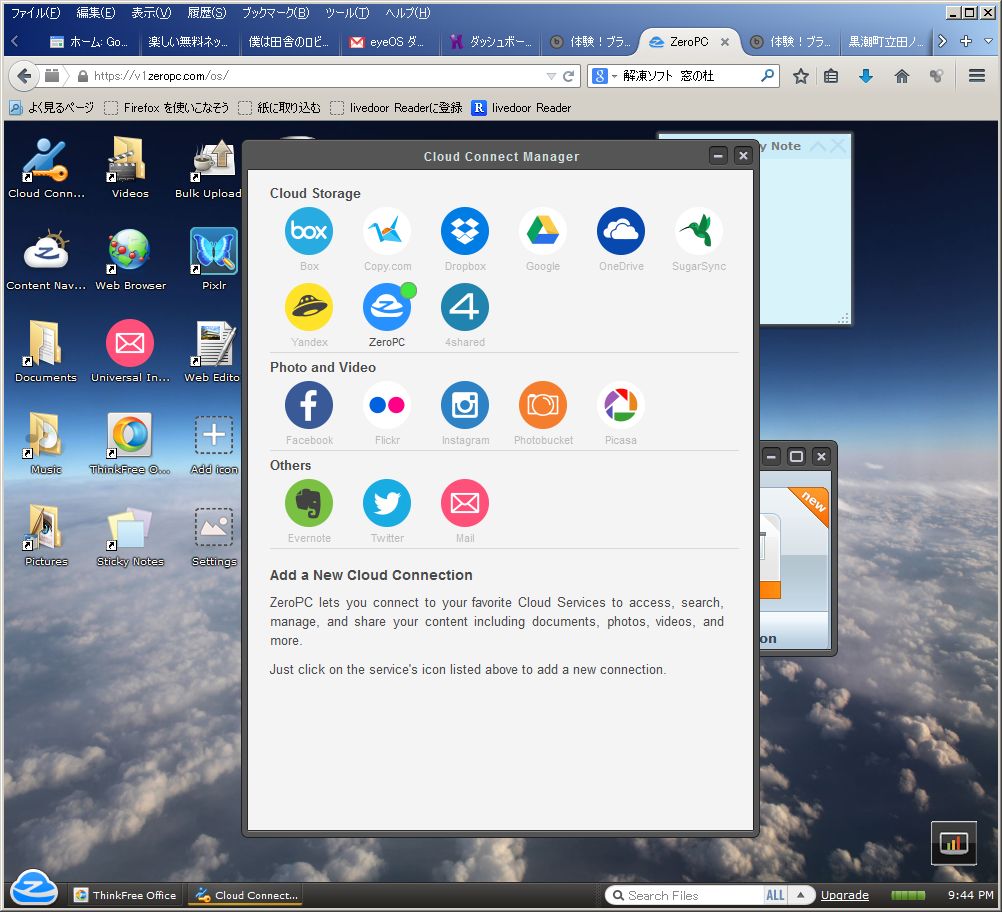Select Cloud Connect taskbar item
Viewport: 1002px width, 912px height.
tap(247, 895)
